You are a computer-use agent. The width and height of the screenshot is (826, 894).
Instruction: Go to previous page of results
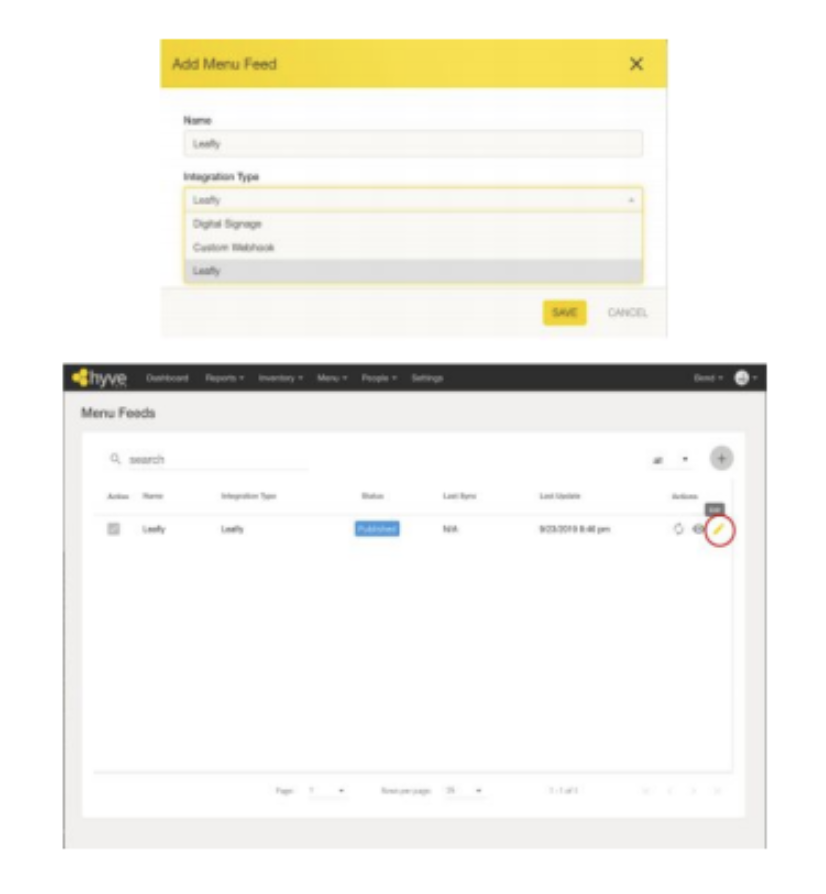(670, 791)
